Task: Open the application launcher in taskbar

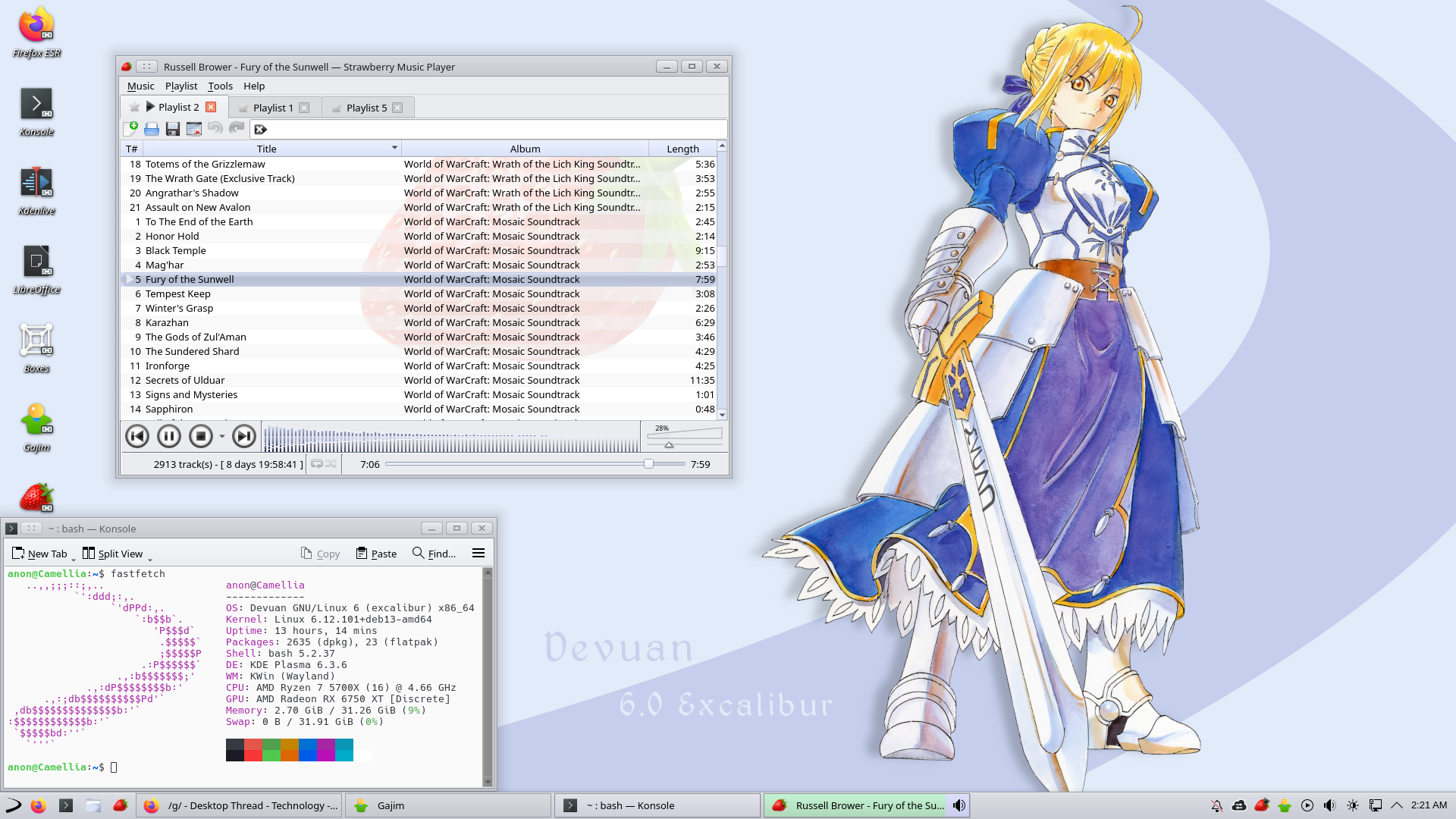Action: coord(13,805)
